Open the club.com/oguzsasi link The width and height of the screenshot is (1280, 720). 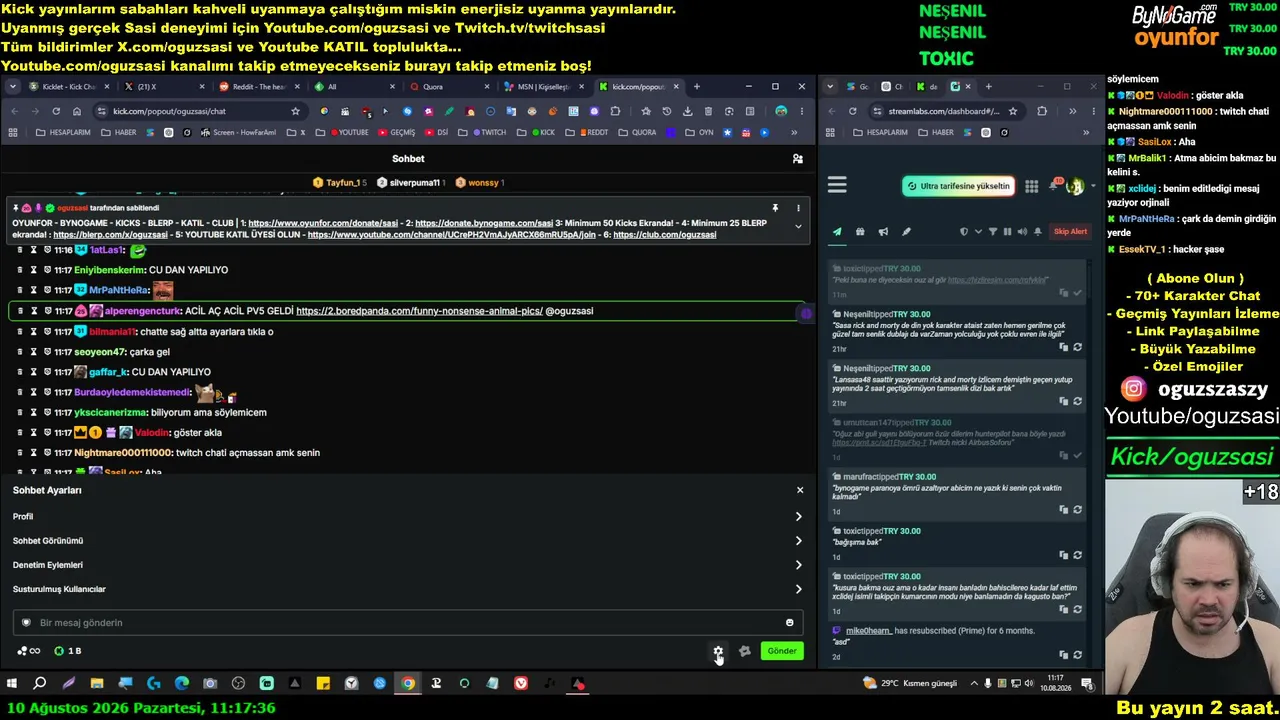tap(664, 234)
